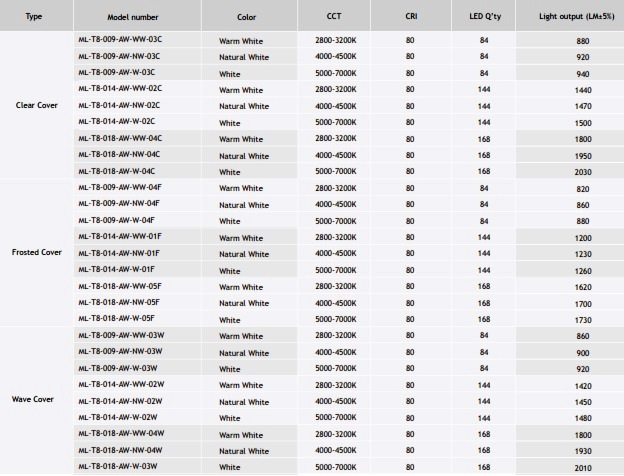Click the Model number column header
The height and width of the screenshot is (476, 624).
point(133,17)
